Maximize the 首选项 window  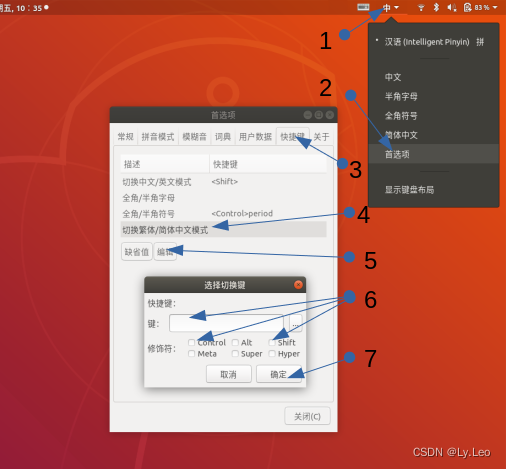(x=319, y=115)
